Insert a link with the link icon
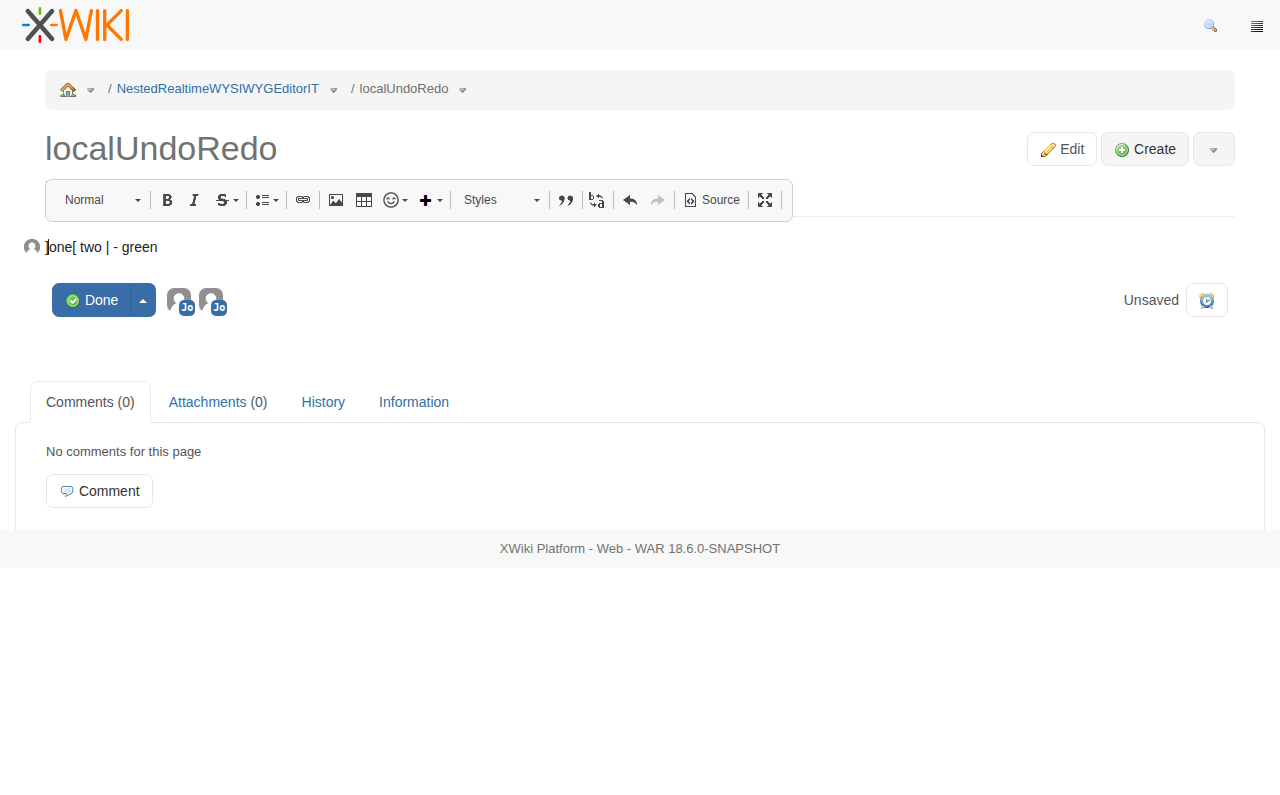This screenshot has height=795, width=1280. [303, 200]
